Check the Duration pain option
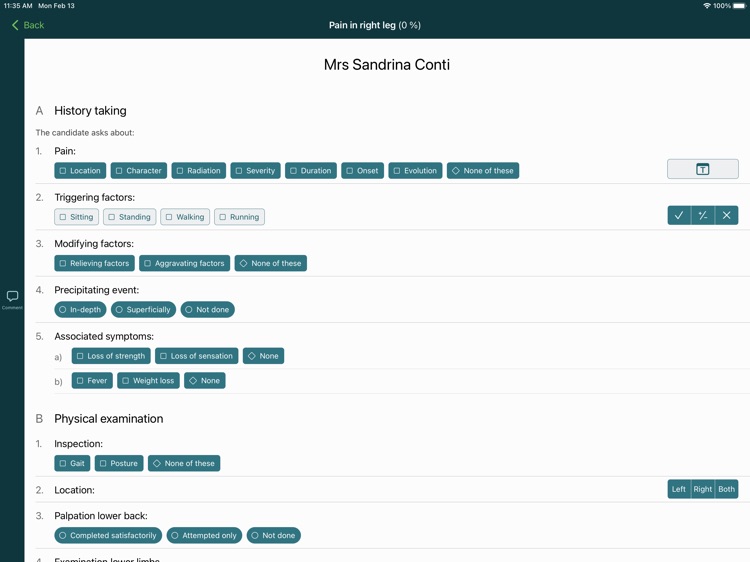Image resolution: width=750 pixels, height=562 pixels. tap(311, 171)
